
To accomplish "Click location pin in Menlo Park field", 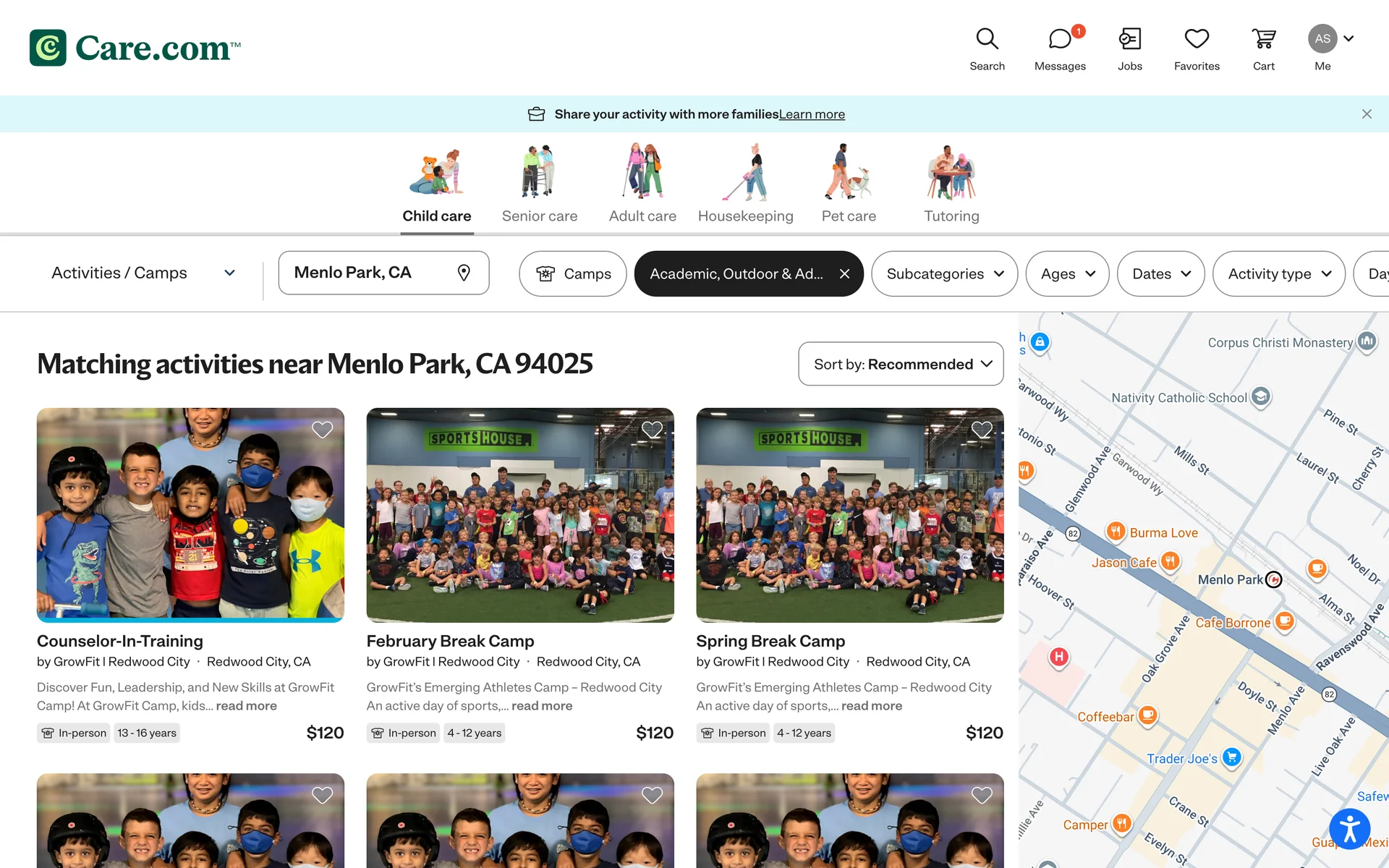I will tap(464, 273).
